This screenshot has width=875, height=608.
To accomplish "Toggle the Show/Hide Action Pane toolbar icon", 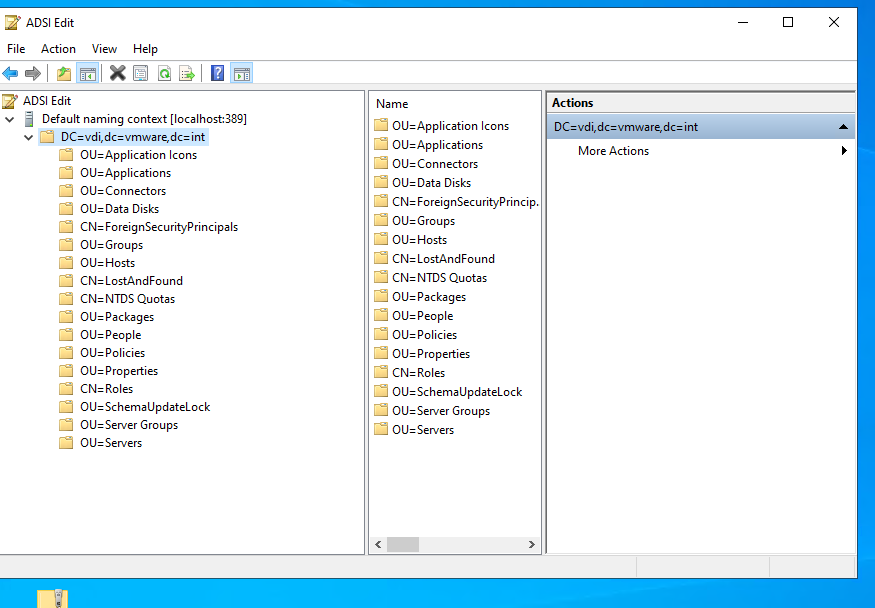I will coord(242,73).
